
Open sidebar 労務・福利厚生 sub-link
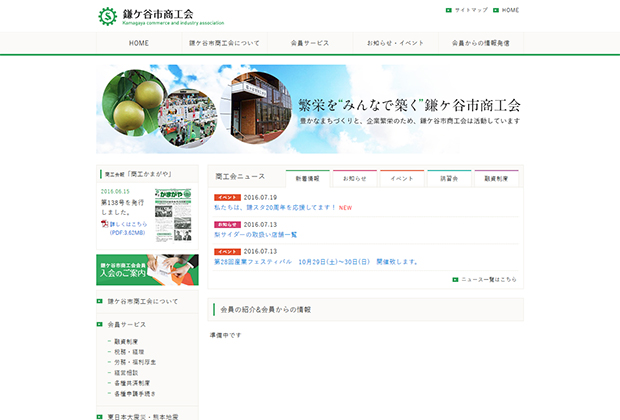pyautogui.click(x=135, y=362)
